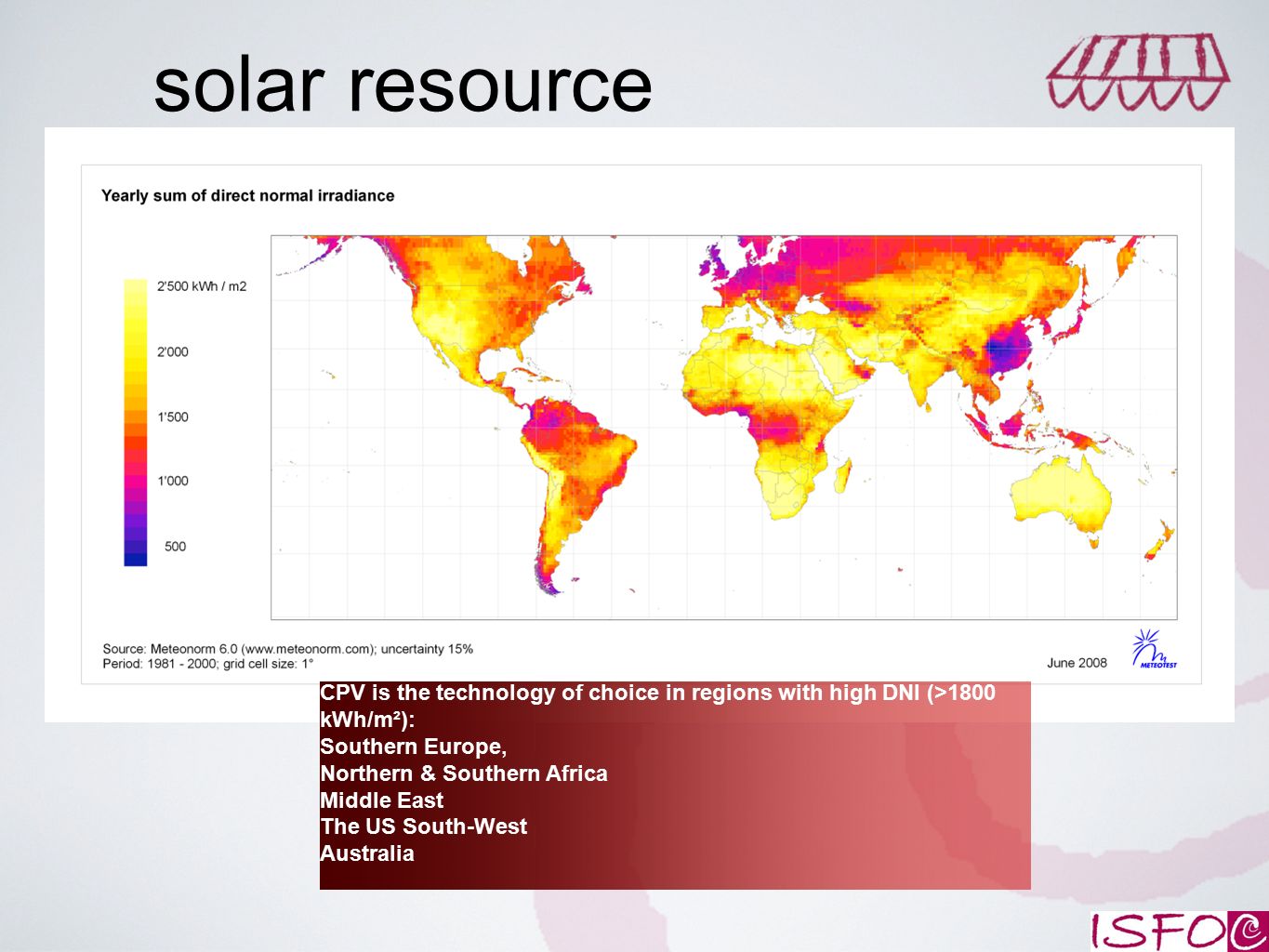Click the "kWh/m²):" text line

(x=367, y=720)
